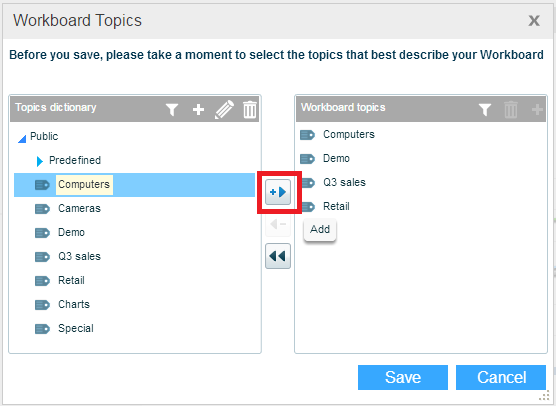Select Q3 sales in Workboard topics list
556x406 pixels.
click(344, 182)
